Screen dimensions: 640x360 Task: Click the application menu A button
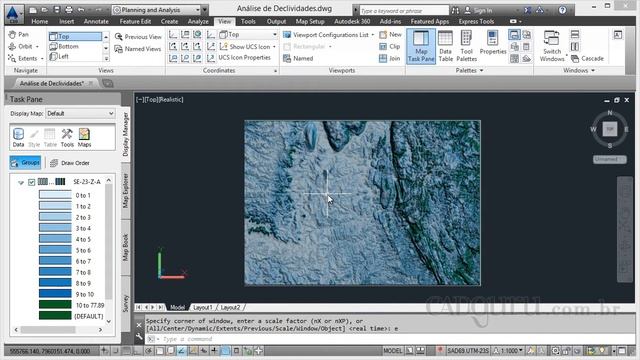[13, 13]
